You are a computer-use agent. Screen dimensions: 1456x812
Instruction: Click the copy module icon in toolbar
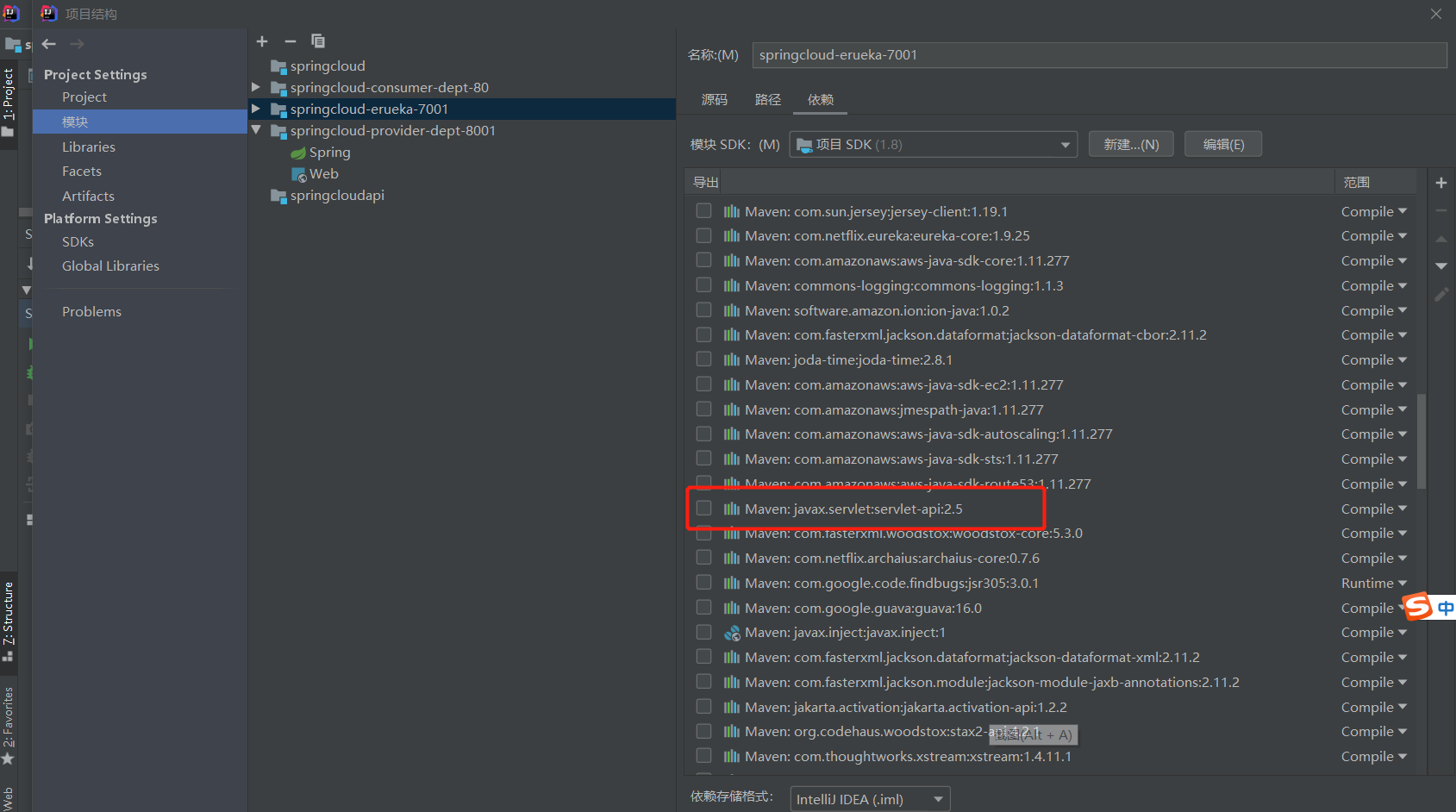point(318,41)
